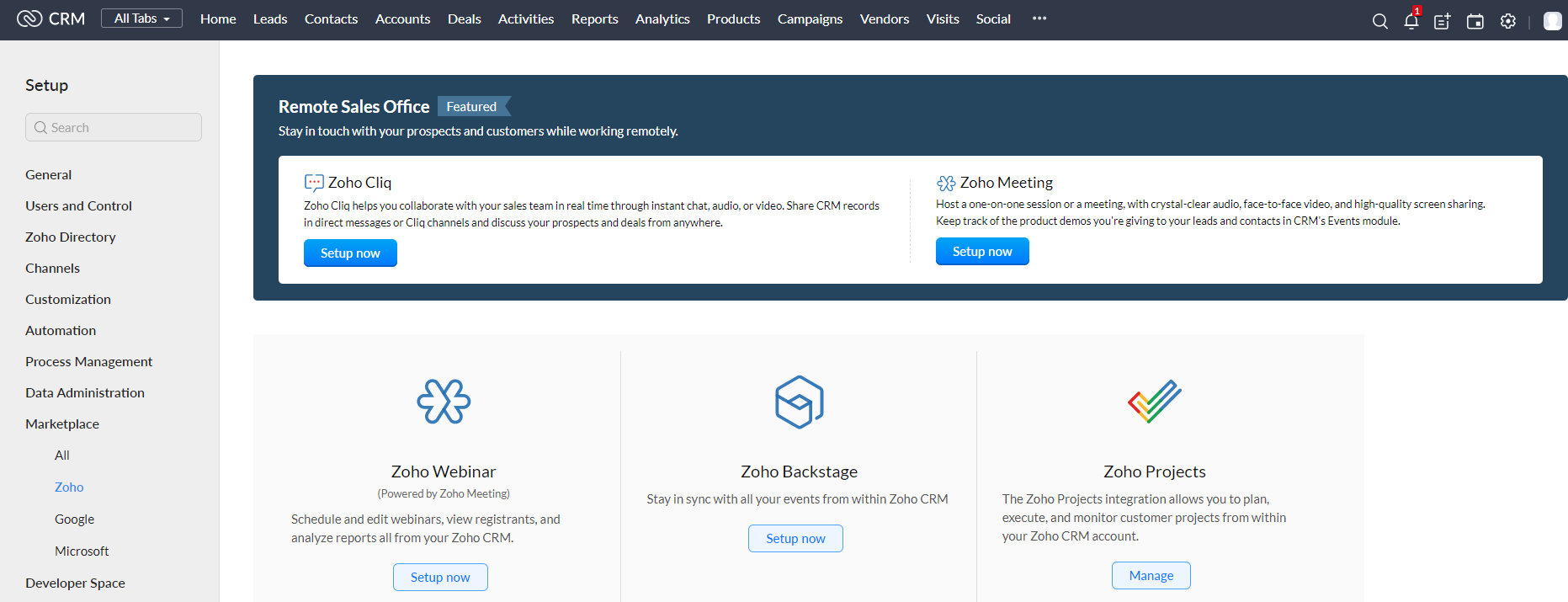
Task: Expand the Automation section
Action: [x=61, y=331]
